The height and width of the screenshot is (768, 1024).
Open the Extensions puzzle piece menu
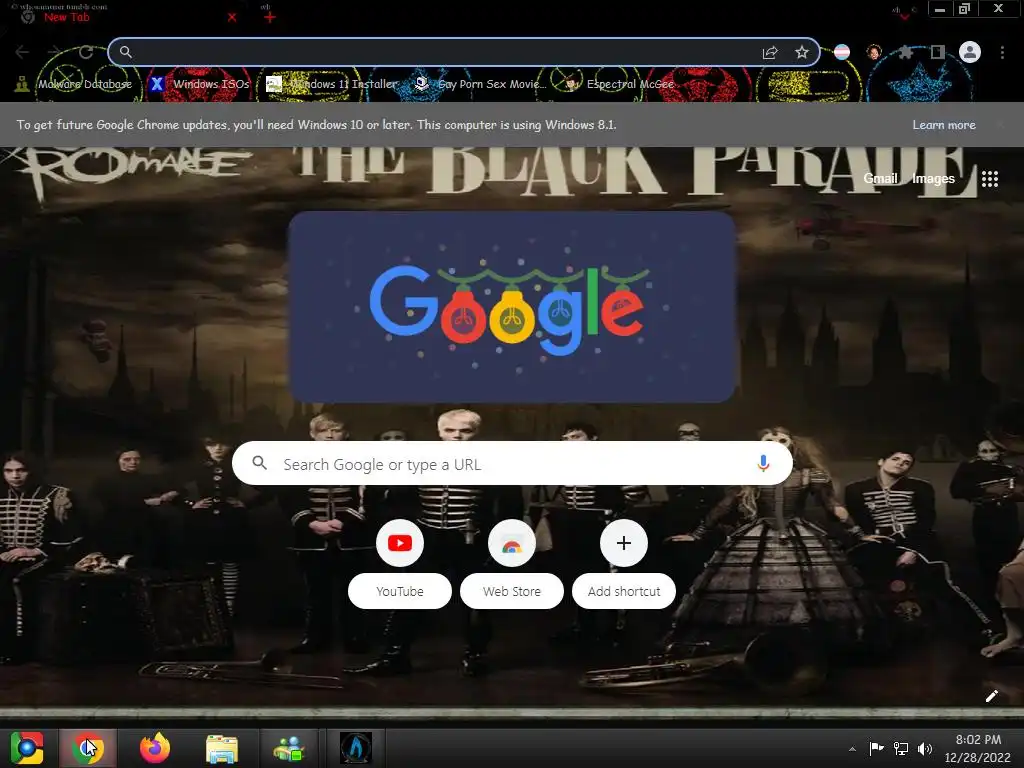click(905, 52)
